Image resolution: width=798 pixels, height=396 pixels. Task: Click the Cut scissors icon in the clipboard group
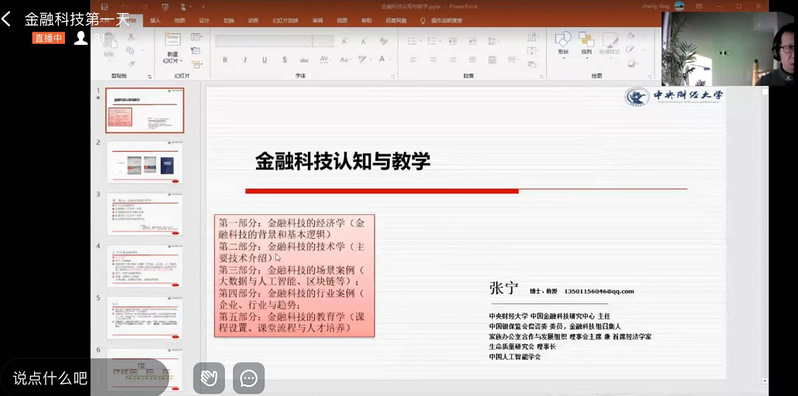tap(131, 37)
